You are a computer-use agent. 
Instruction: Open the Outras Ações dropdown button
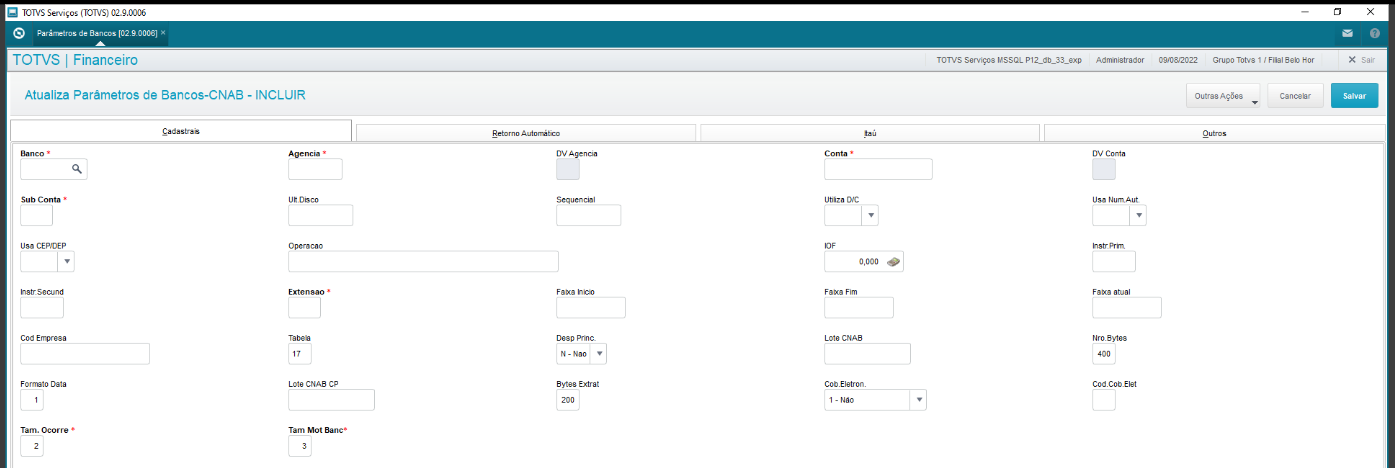pos(1222,96)
